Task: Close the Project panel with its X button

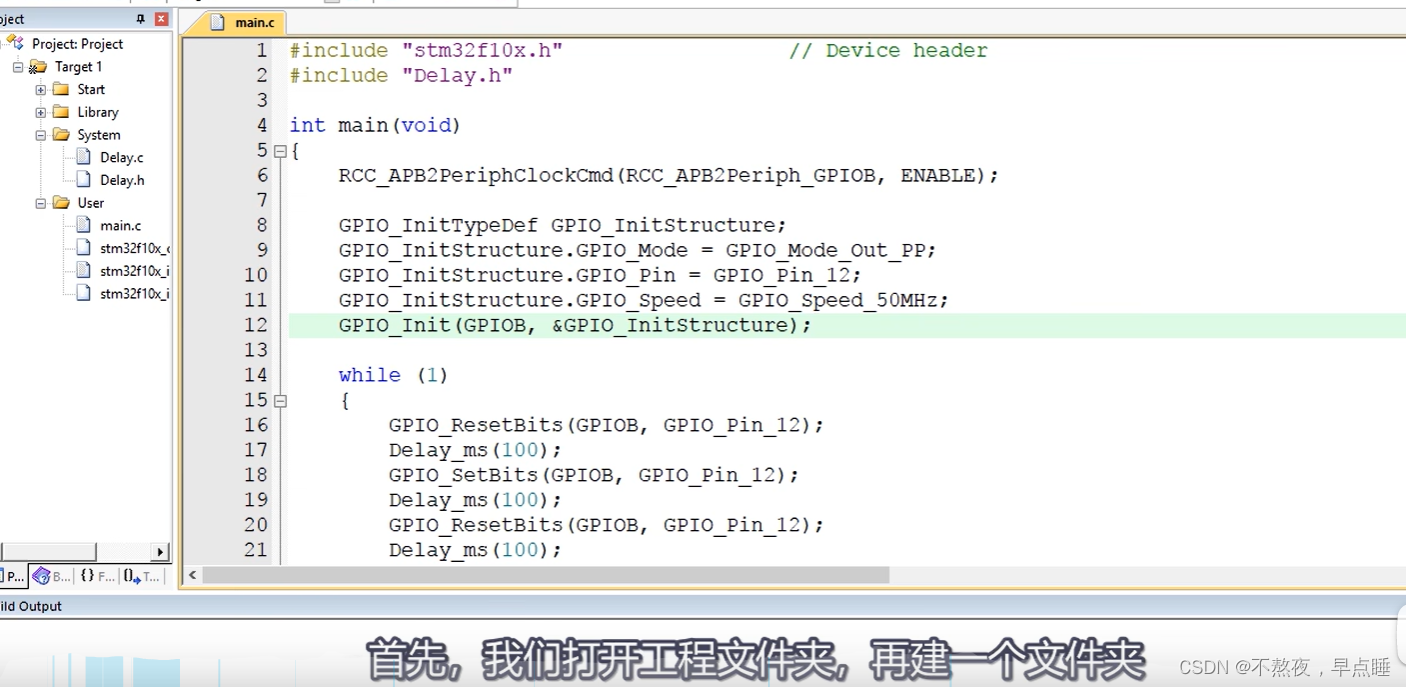Action: tap(161, 18)
